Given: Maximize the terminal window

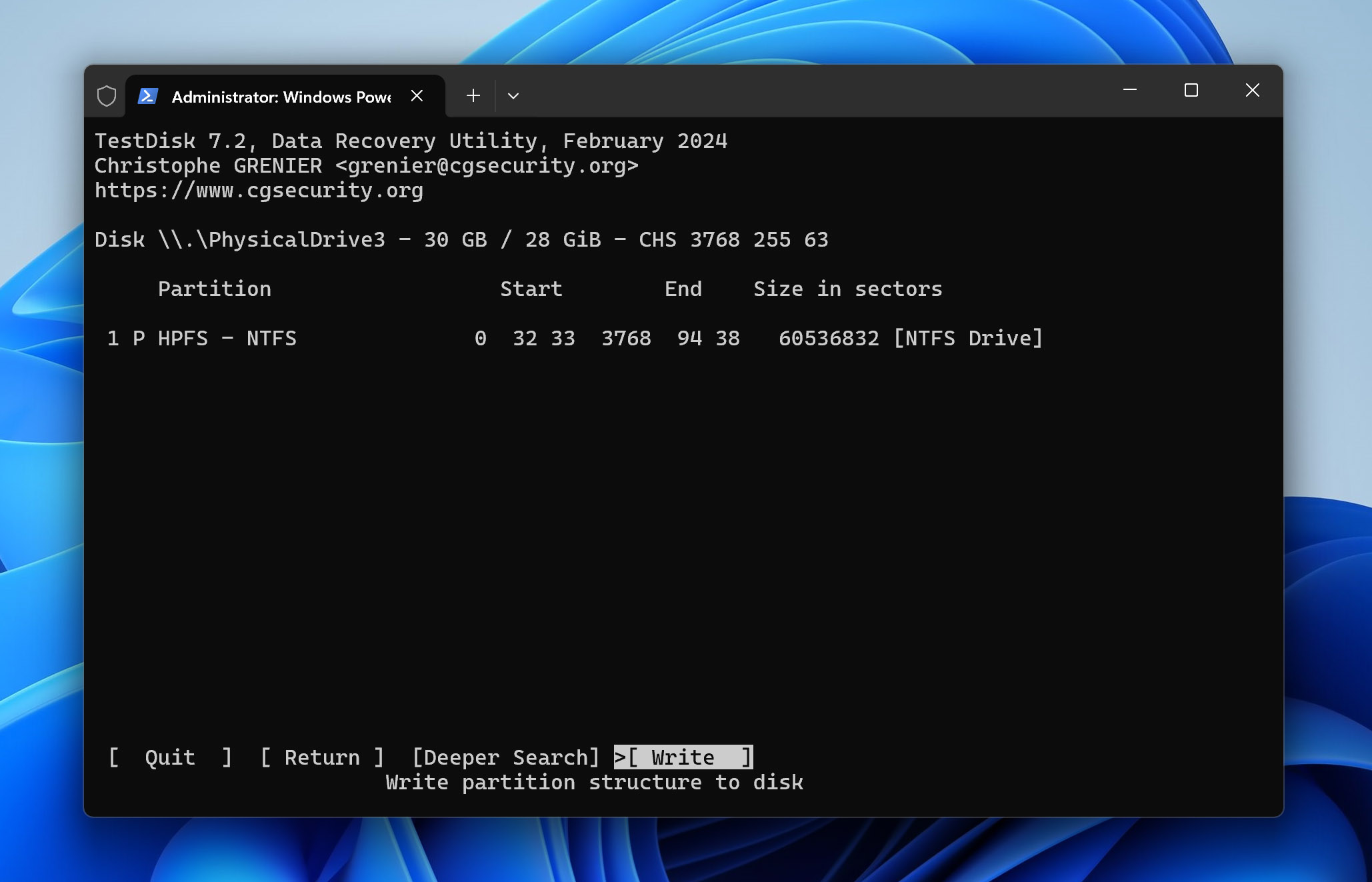Looking at the screenshot, I should pyautogui.click(x=1191, y=90).
